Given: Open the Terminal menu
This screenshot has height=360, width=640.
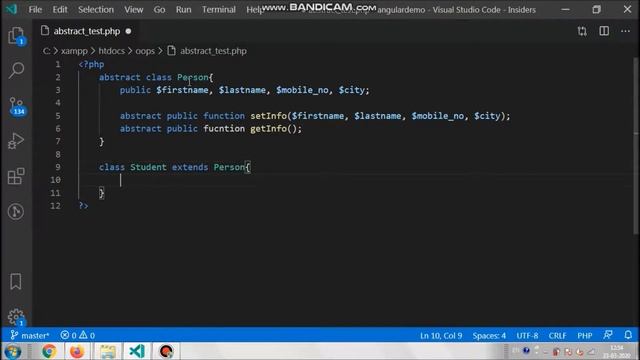Looking at the screenshot, I should pyautogui.click(x=218, y=9).
